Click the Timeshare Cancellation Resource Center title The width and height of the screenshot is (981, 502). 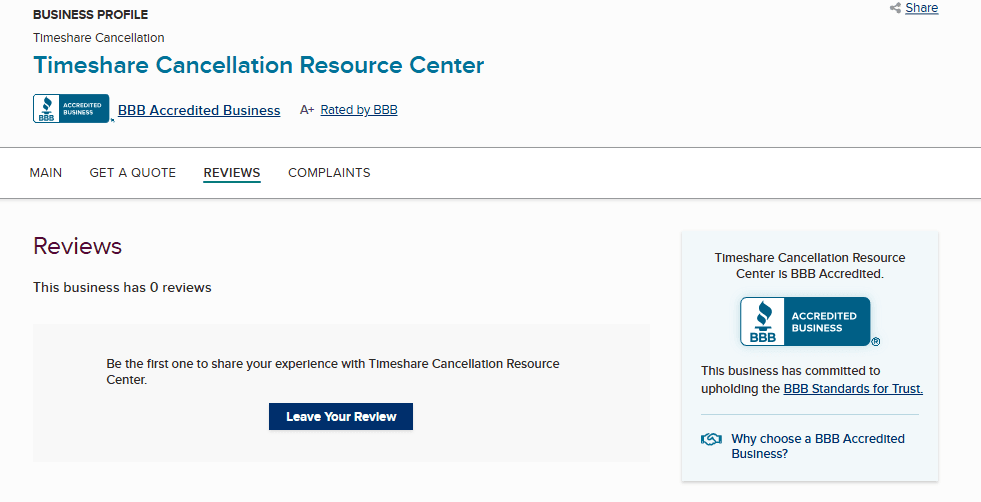pos(258,66)
